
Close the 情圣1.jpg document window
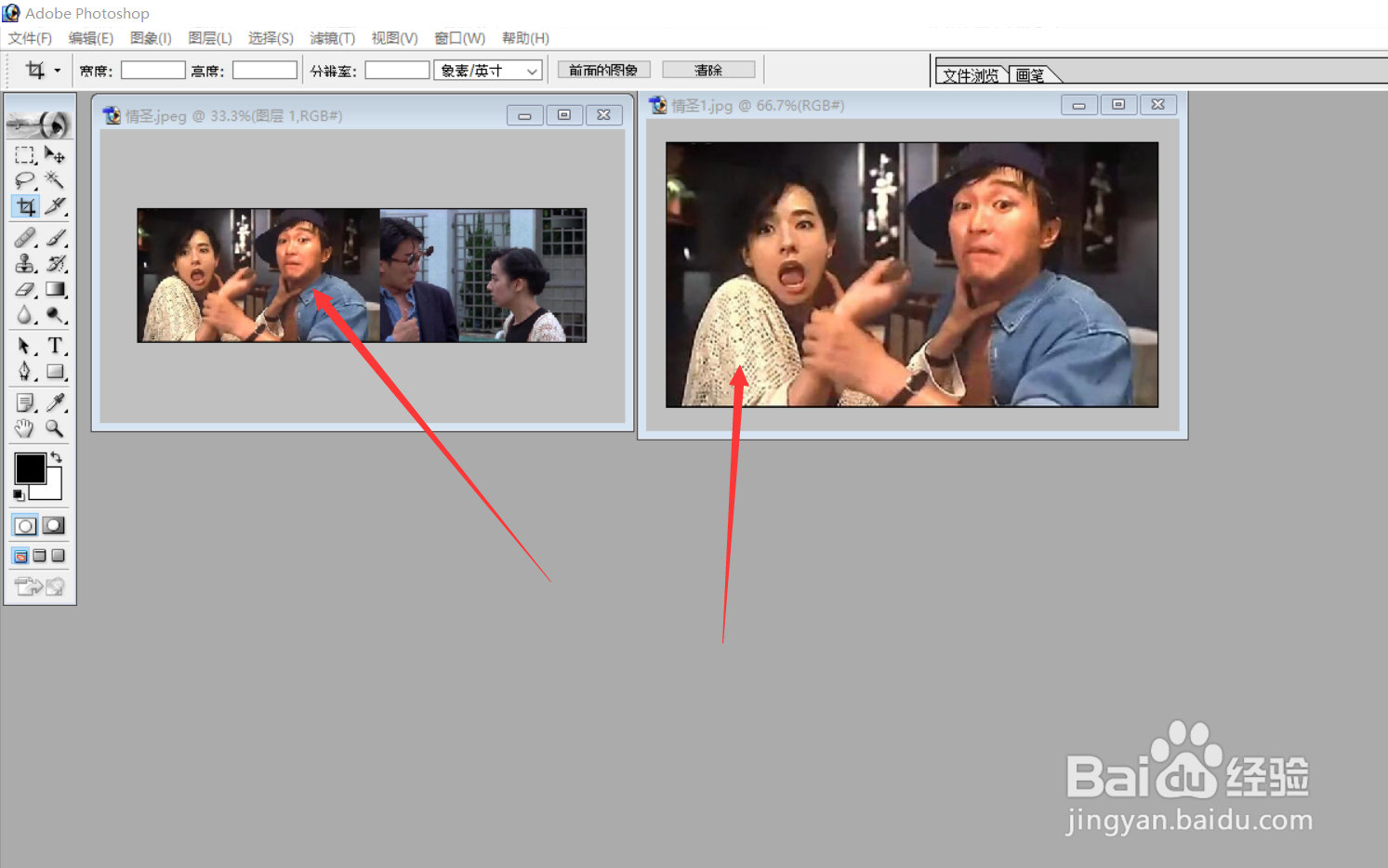[x=1158, y=105]
